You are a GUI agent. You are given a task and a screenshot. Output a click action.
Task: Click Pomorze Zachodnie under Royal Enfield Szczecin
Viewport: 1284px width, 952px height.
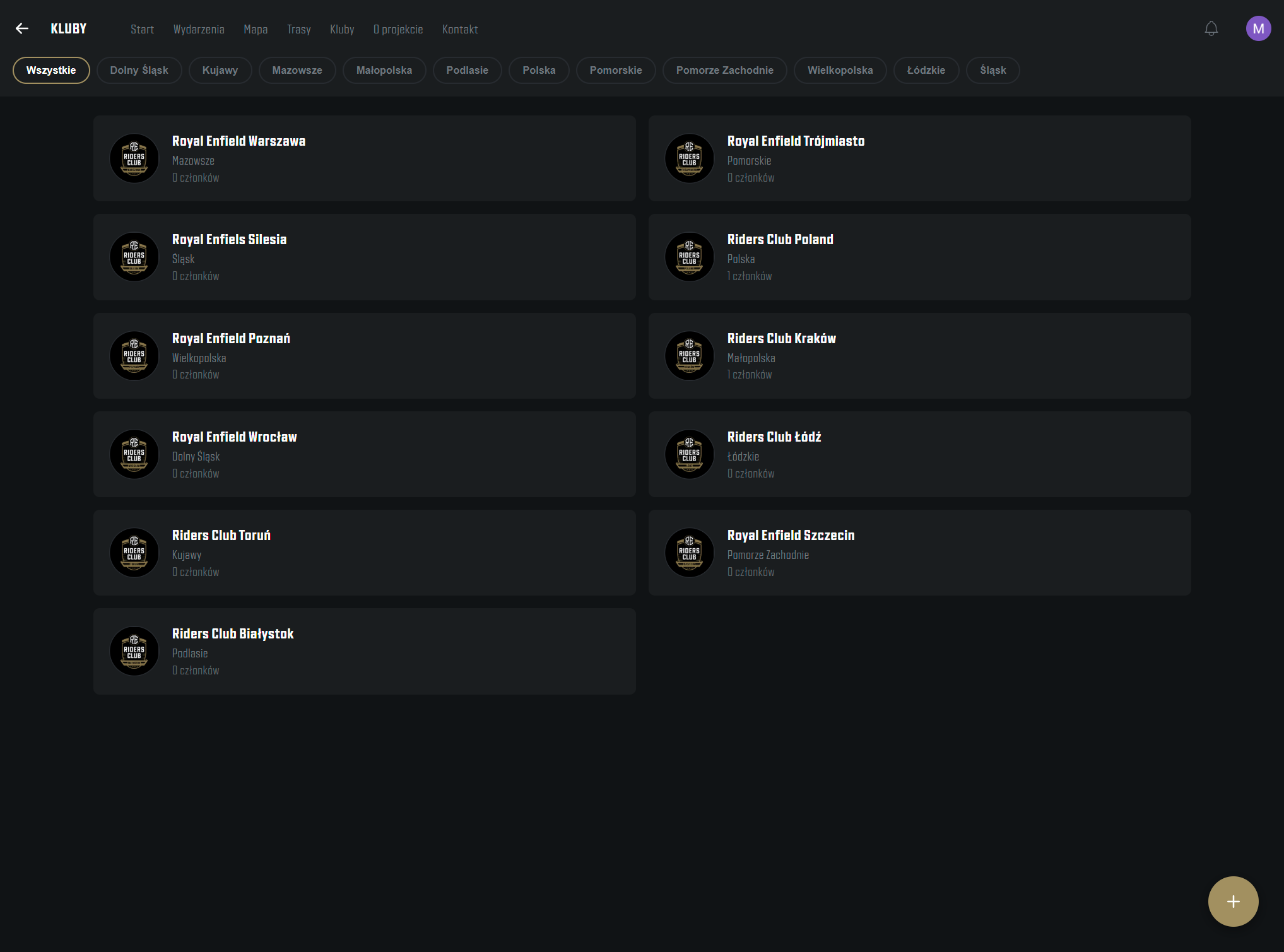[768, 555]
